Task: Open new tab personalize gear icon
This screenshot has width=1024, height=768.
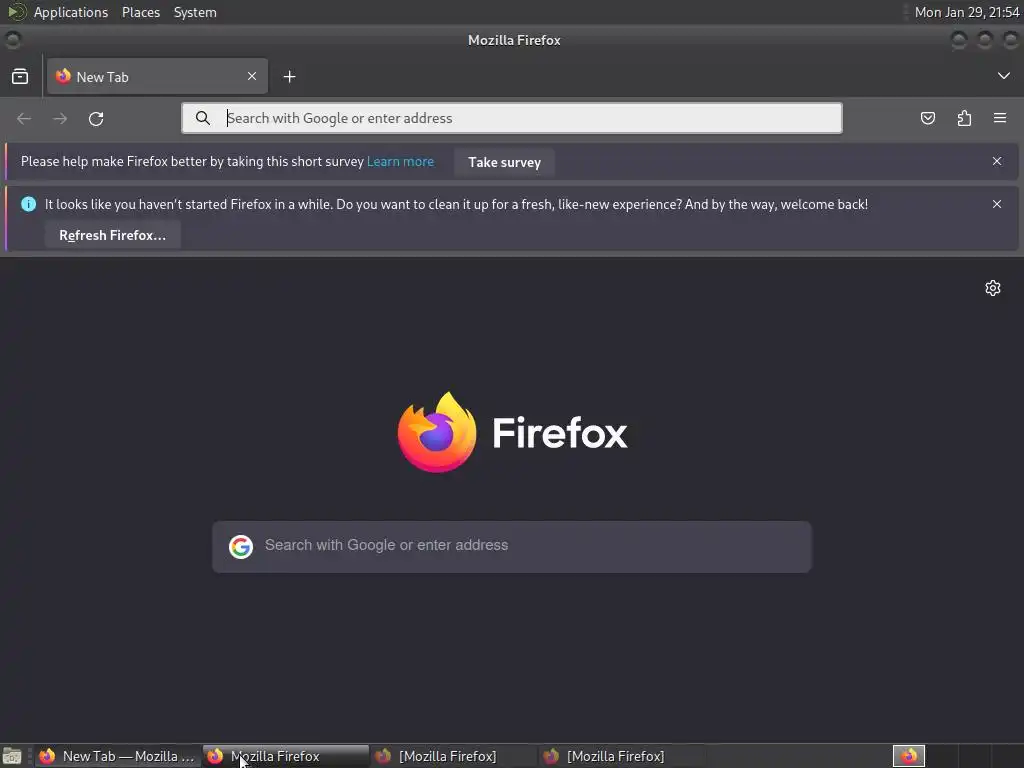Action: (993, 288)
